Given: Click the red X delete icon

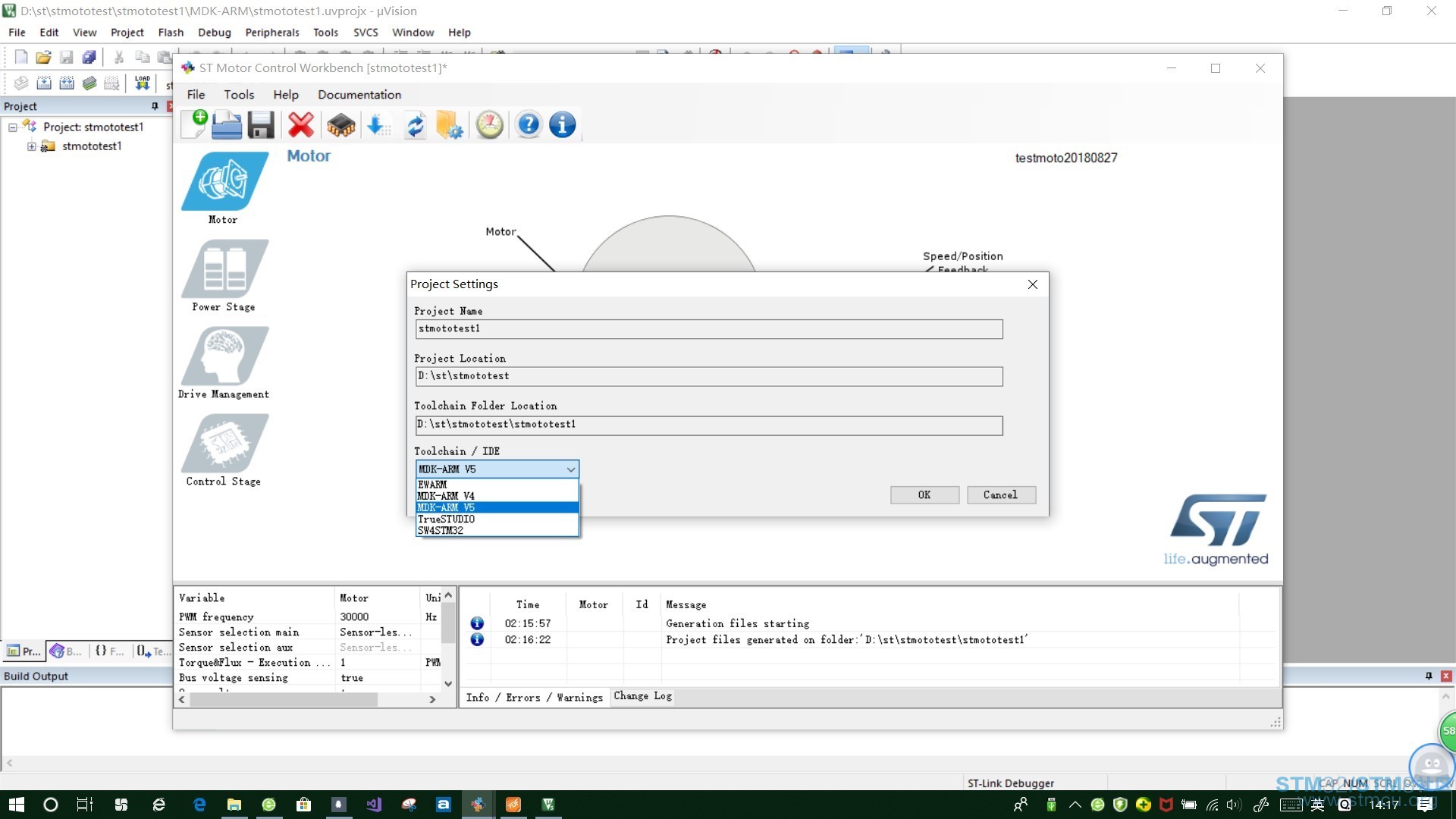Looking at the screenshot, I should [x=301, y=124].
